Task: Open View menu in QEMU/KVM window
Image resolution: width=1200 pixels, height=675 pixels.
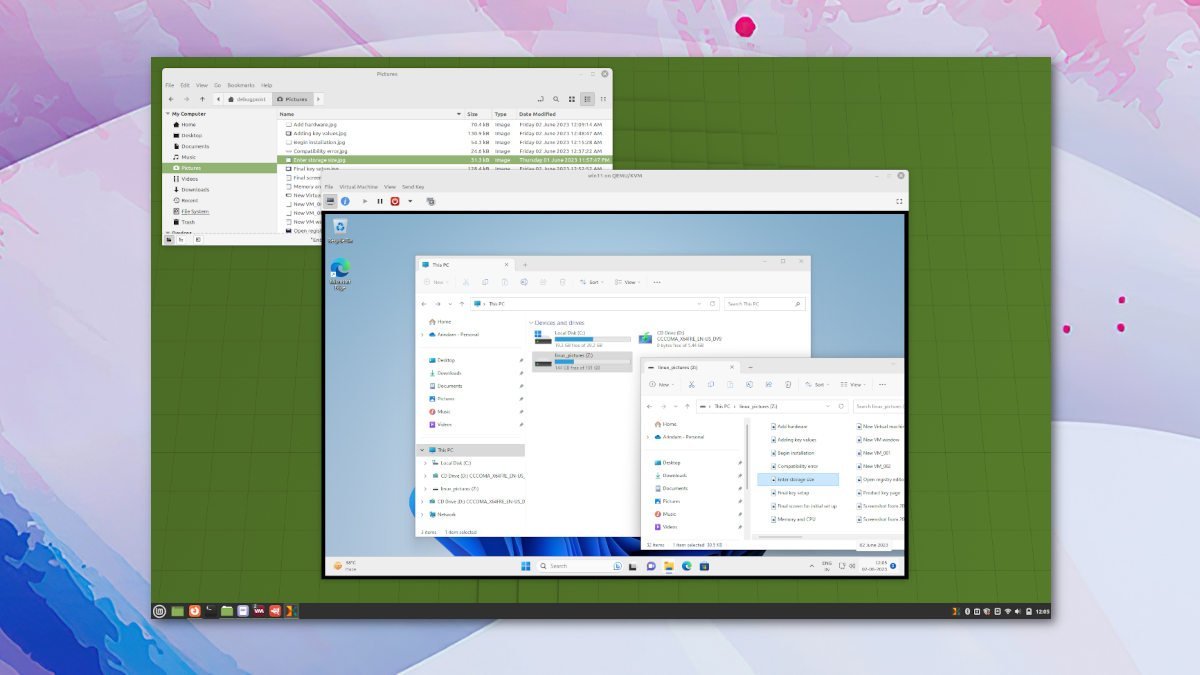Action: click(x=390, y=187)
